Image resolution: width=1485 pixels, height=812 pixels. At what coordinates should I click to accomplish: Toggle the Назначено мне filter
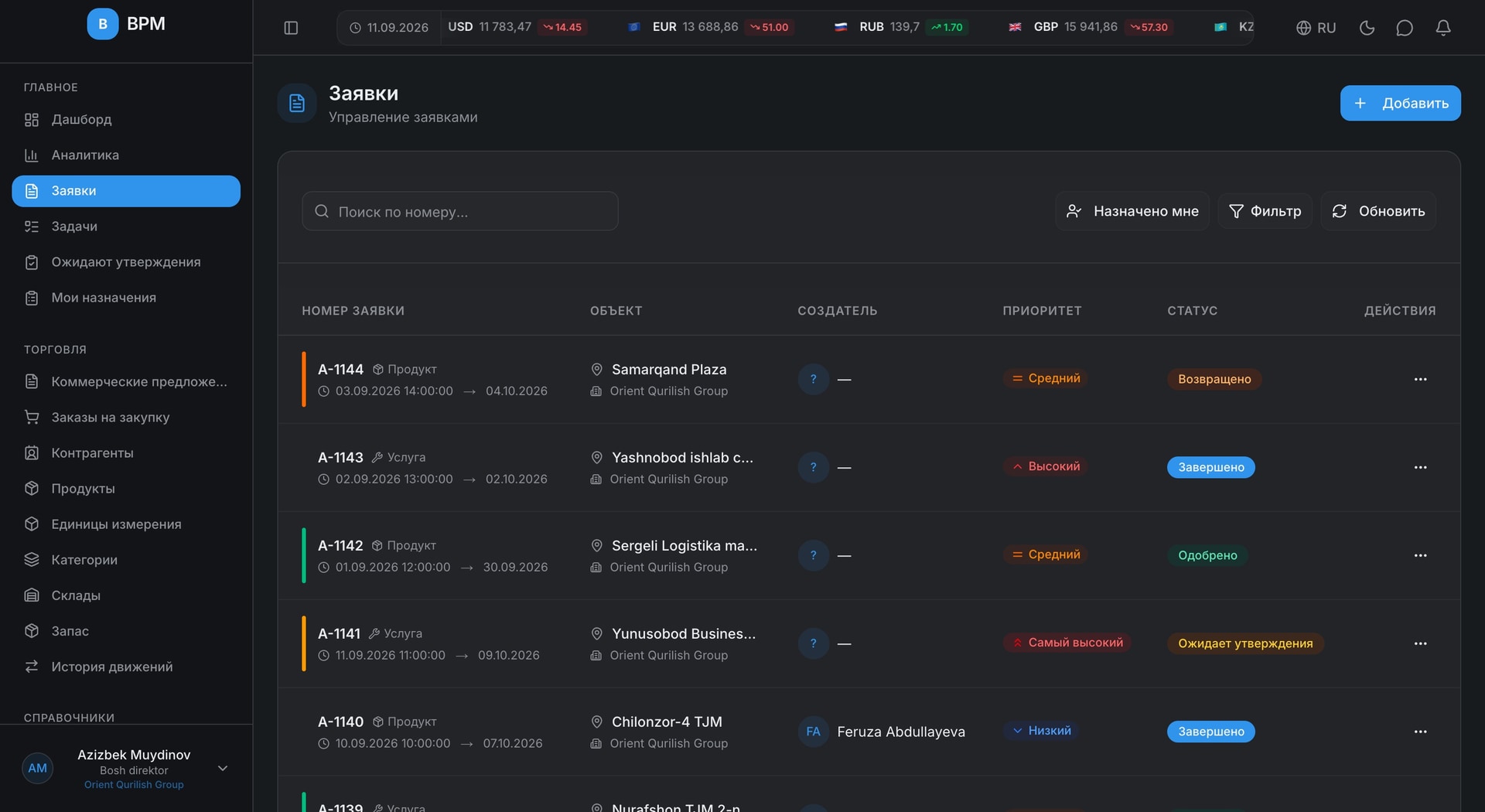point(1132,211)
